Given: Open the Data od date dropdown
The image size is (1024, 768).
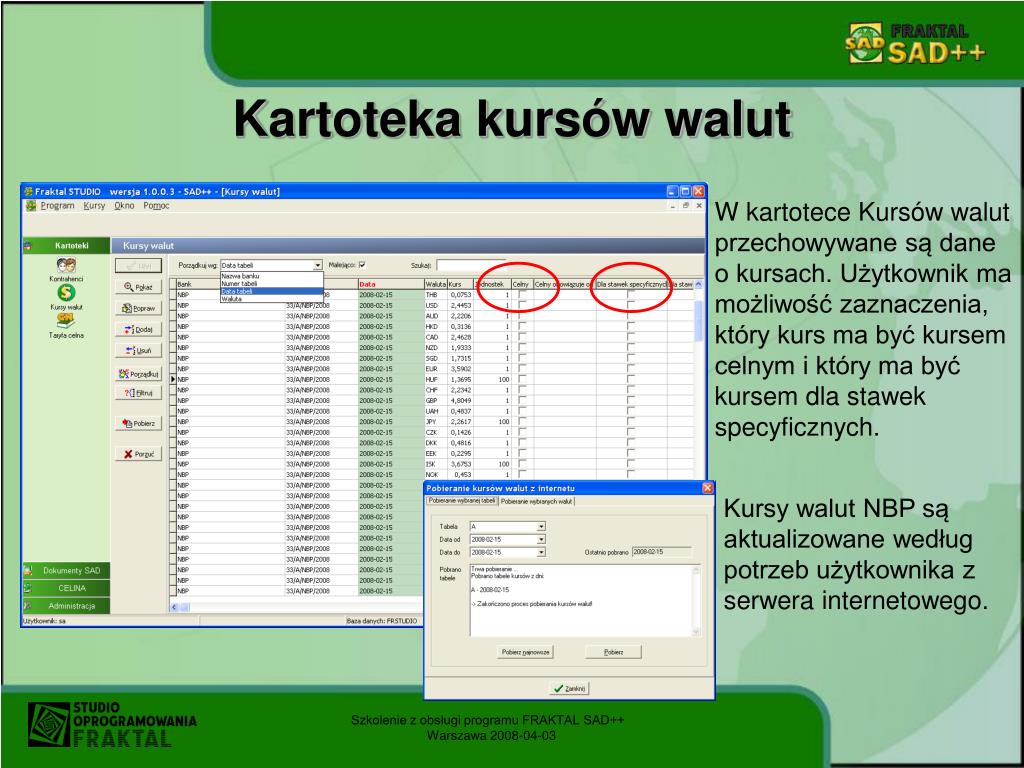Looking at the screenshot, I should (541, 539).
